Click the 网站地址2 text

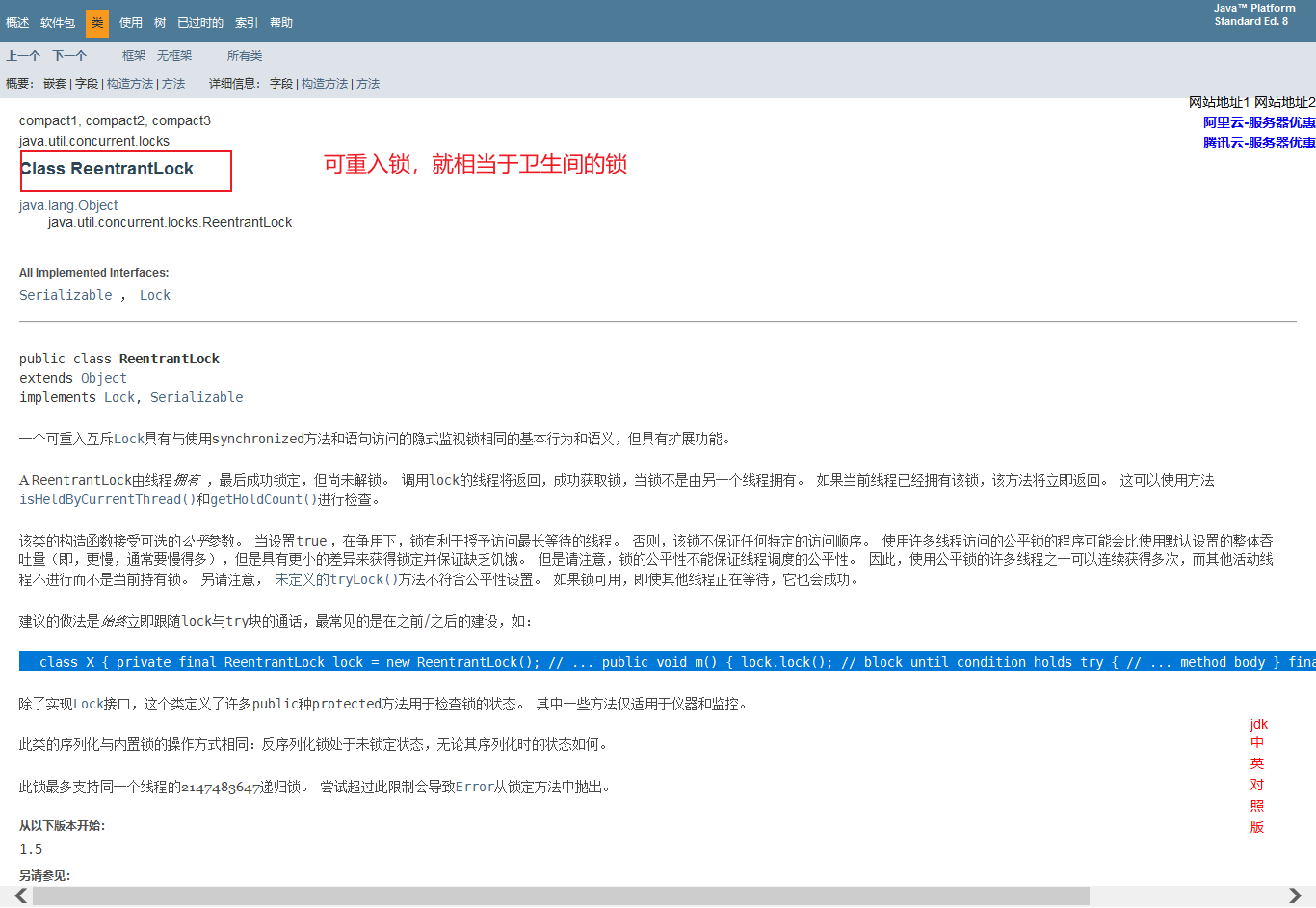(1284, 102)
